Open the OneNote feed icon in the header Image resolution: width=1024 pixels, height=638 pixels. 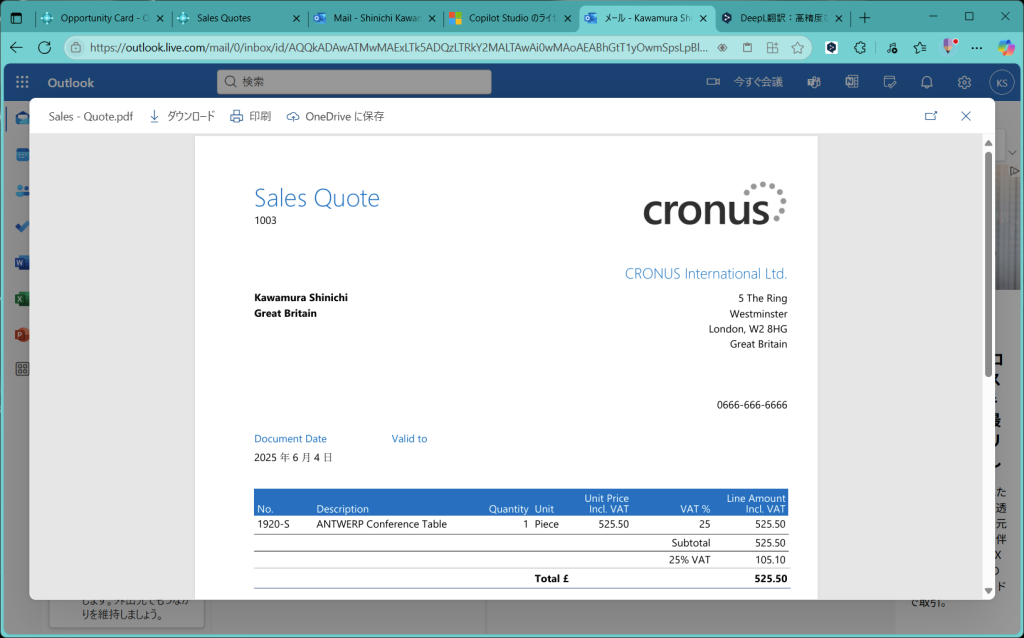click(852, 82)
